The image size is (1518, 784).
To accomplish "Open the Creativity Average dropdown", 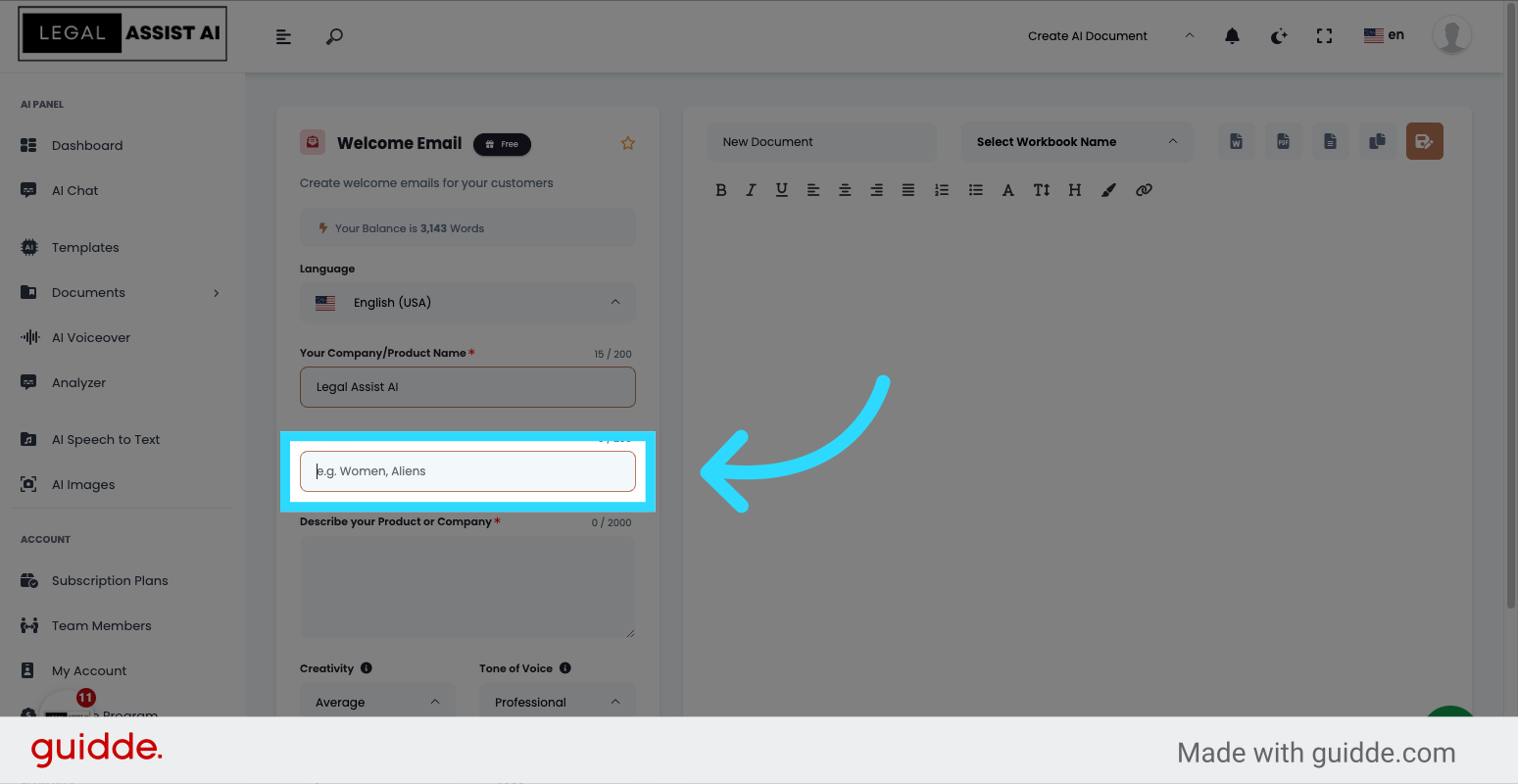I will [377, 702].
